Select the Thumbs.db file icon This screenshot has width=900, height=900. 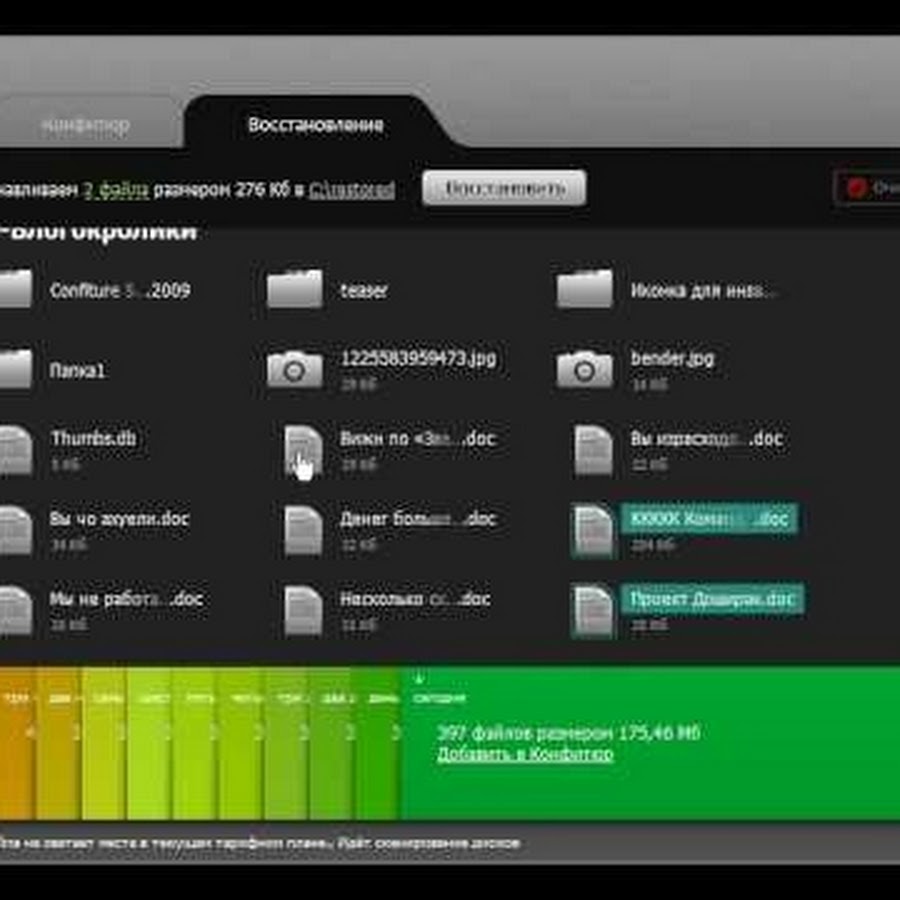pyautogui.click(x=15, y=449)
